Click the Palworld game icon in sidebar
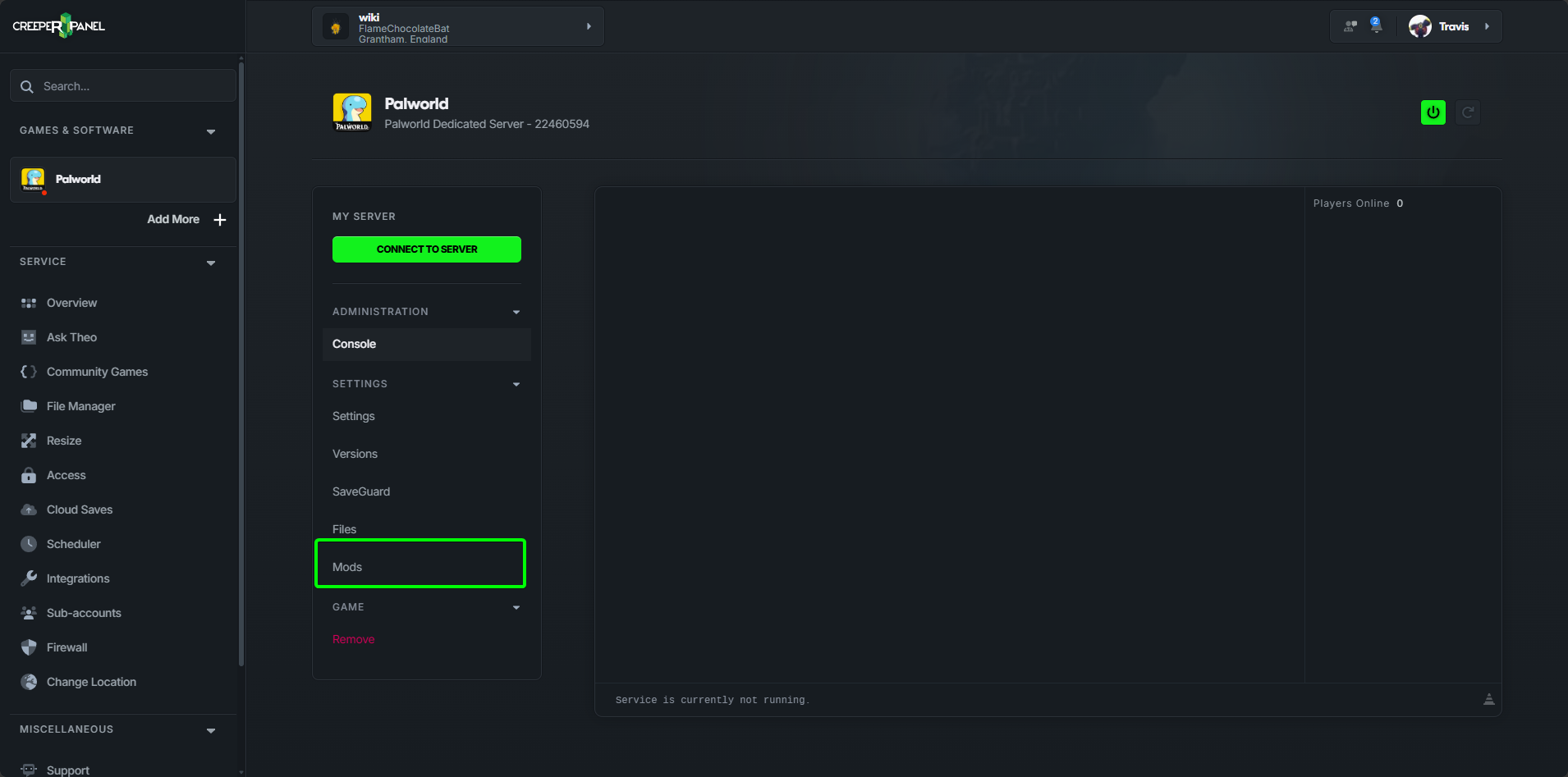1568x777 pixels. click(33, 179)
